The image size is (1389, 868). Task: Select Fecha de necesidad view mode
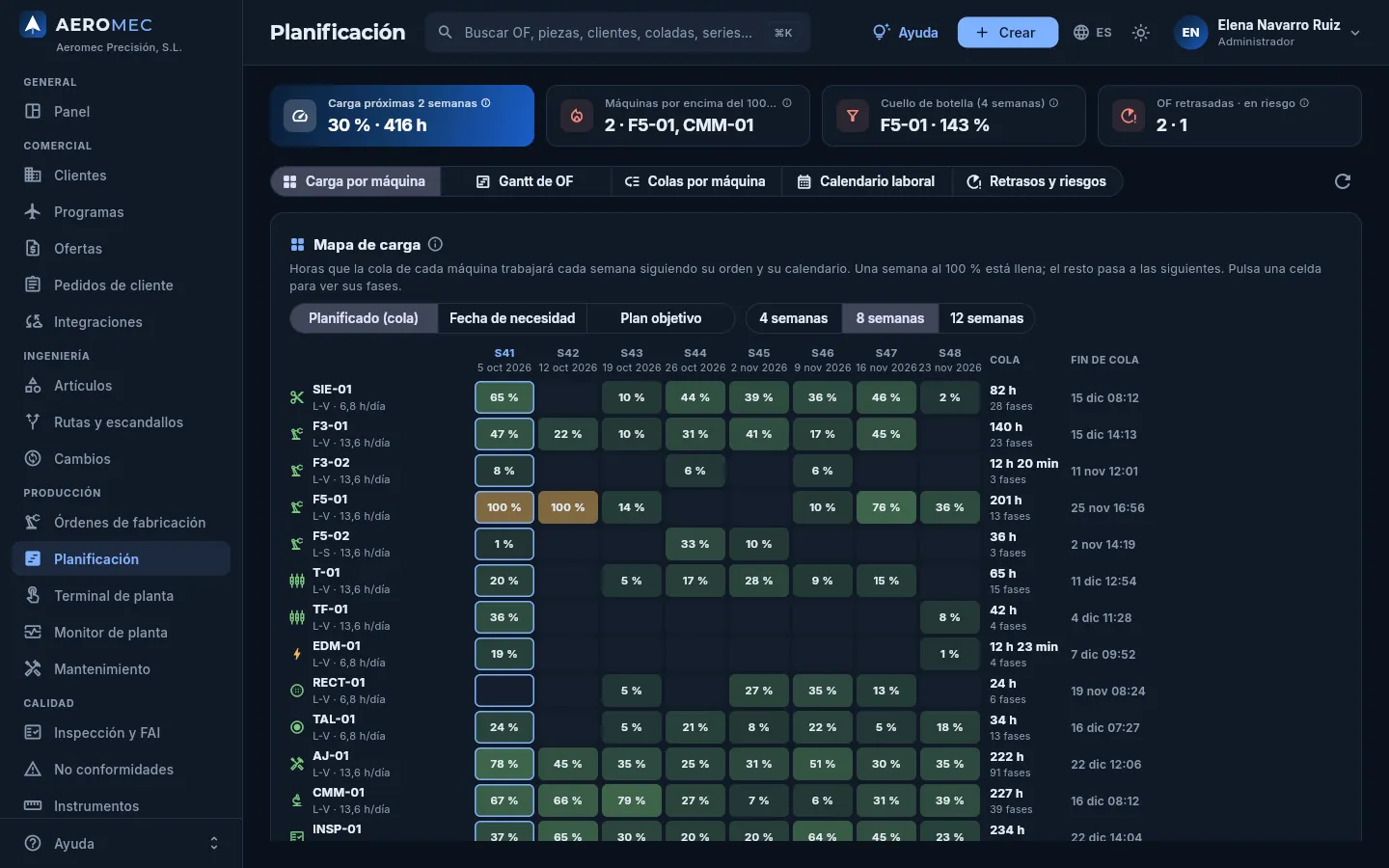coord(512,318)
